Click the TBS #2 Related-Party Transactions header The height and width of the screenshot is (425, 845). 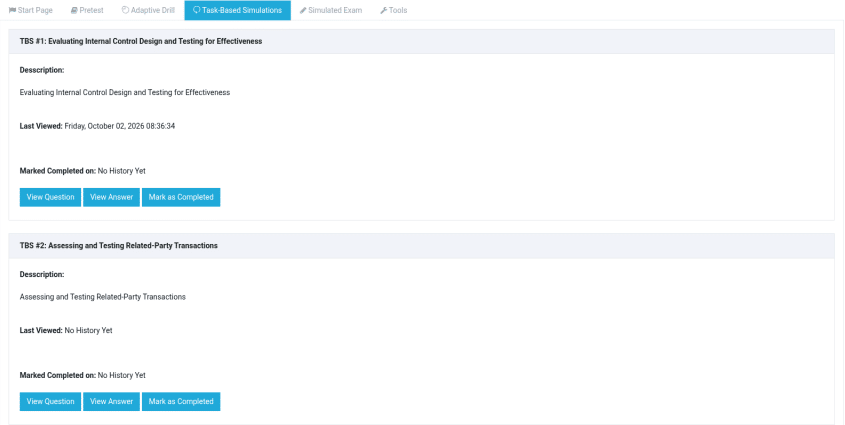click(421, 246)
